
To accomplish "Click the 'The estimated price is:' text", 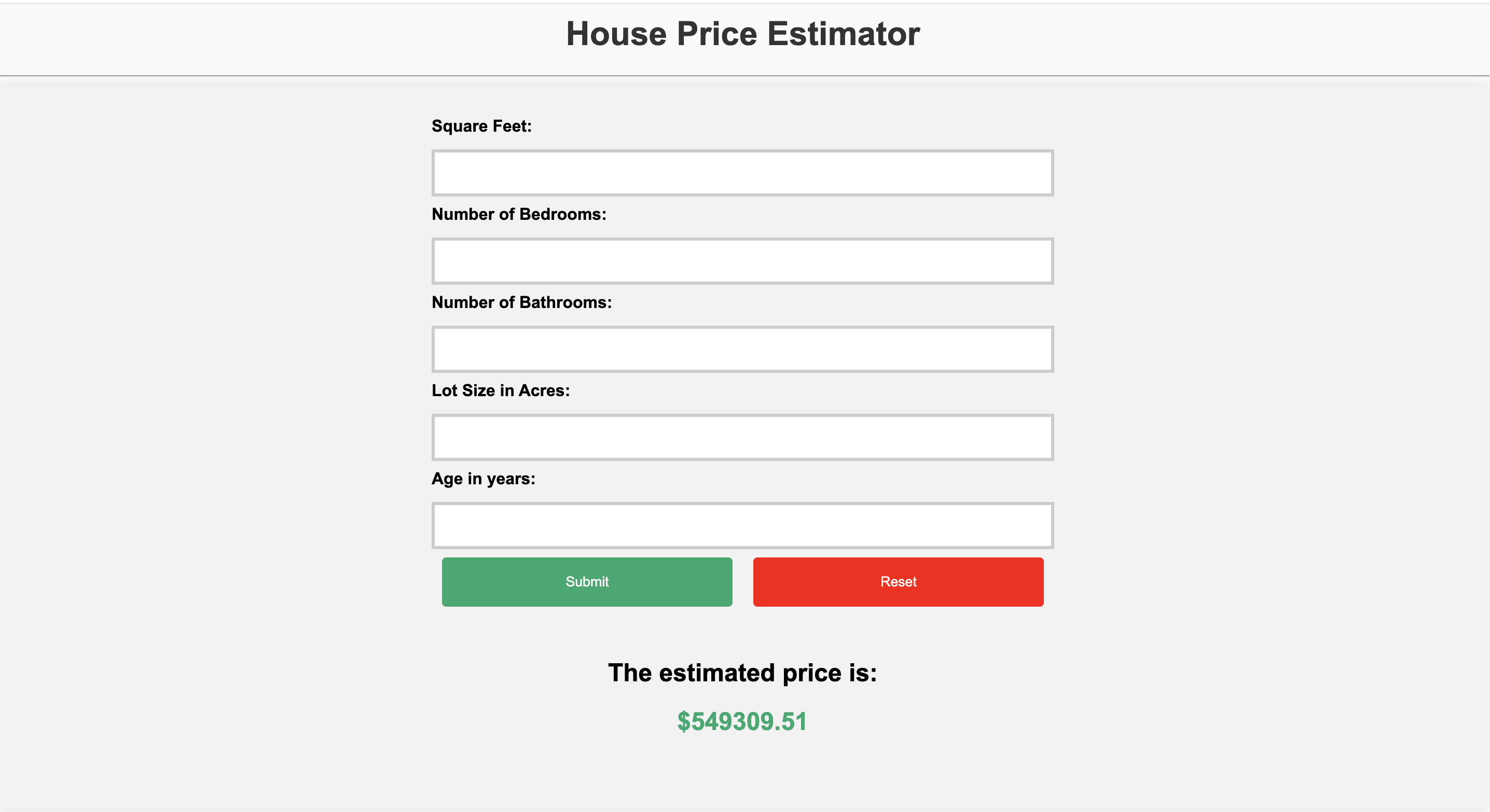I will 743,672.
